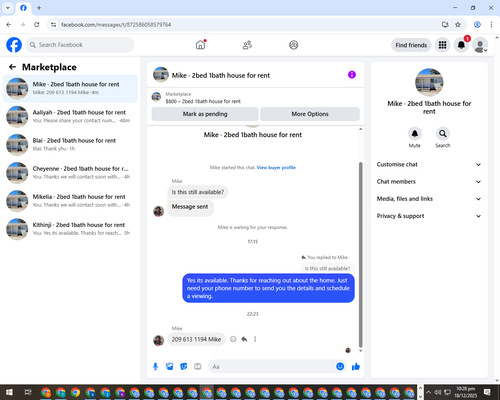Screen dimensions: 500x400
Task: Open the Friends icon in top navigation
Action: pyautogui.click(x=247, y=45)
